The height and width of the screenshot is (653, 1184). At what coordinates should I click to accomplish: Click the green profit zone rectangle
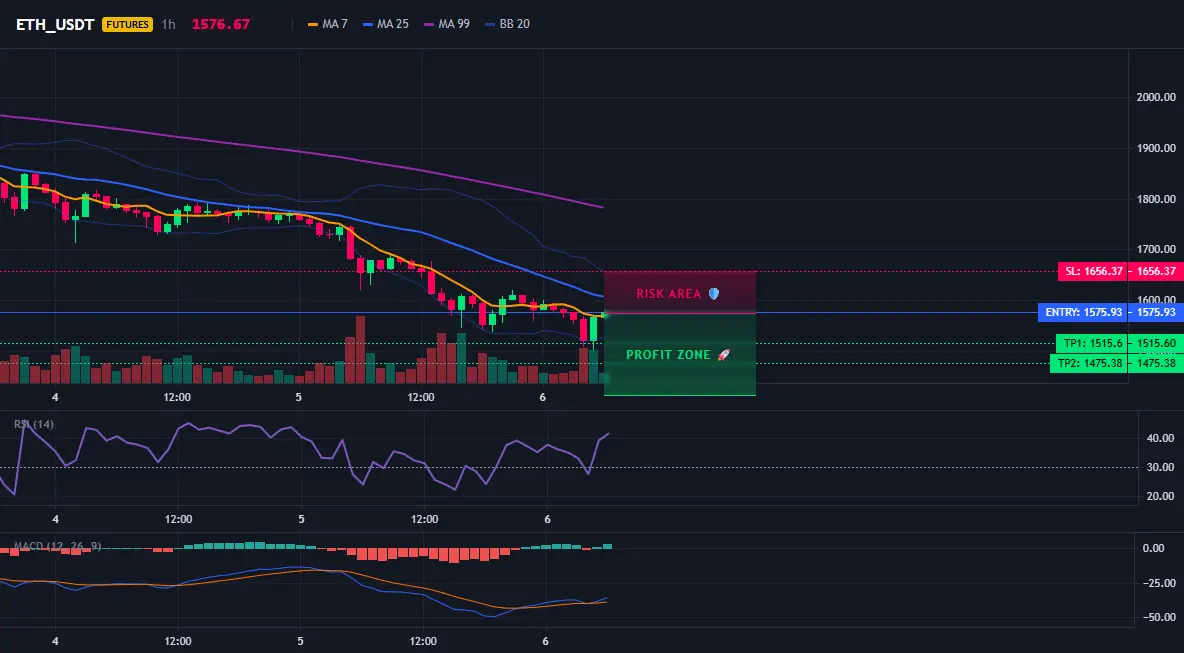680,354
